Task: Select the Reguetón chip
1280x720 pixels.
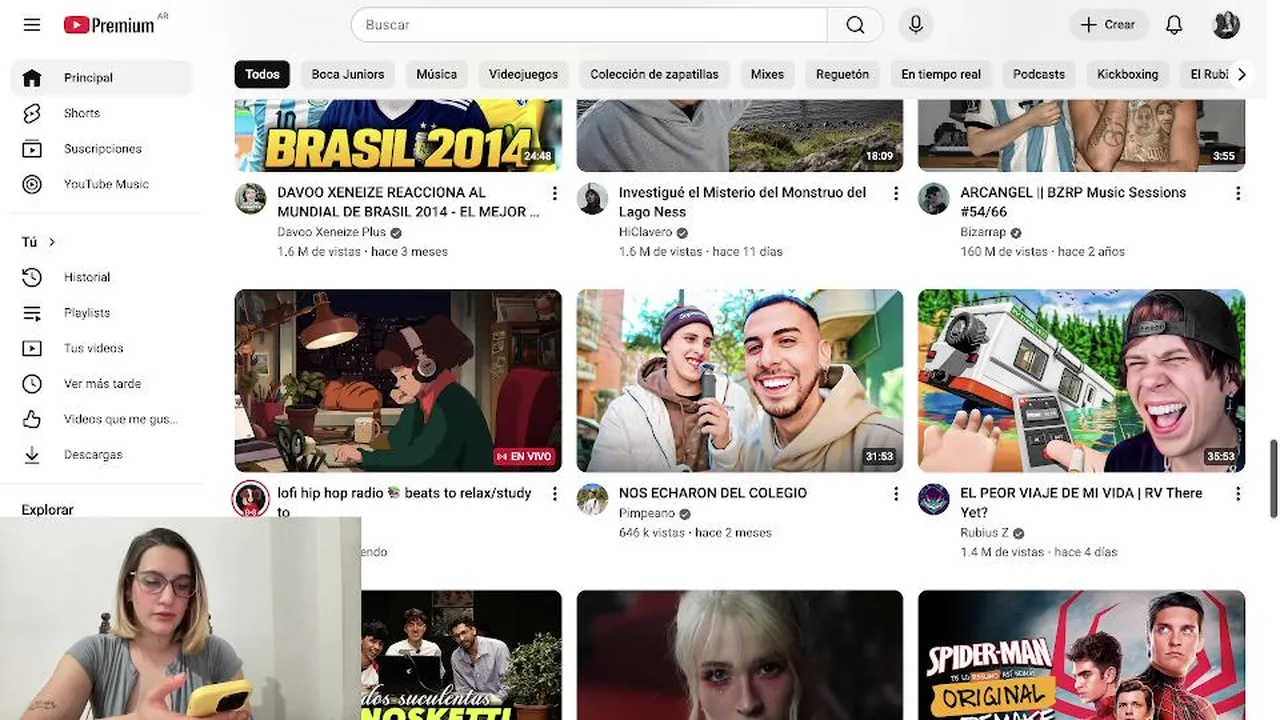Action: click(842, 74)
